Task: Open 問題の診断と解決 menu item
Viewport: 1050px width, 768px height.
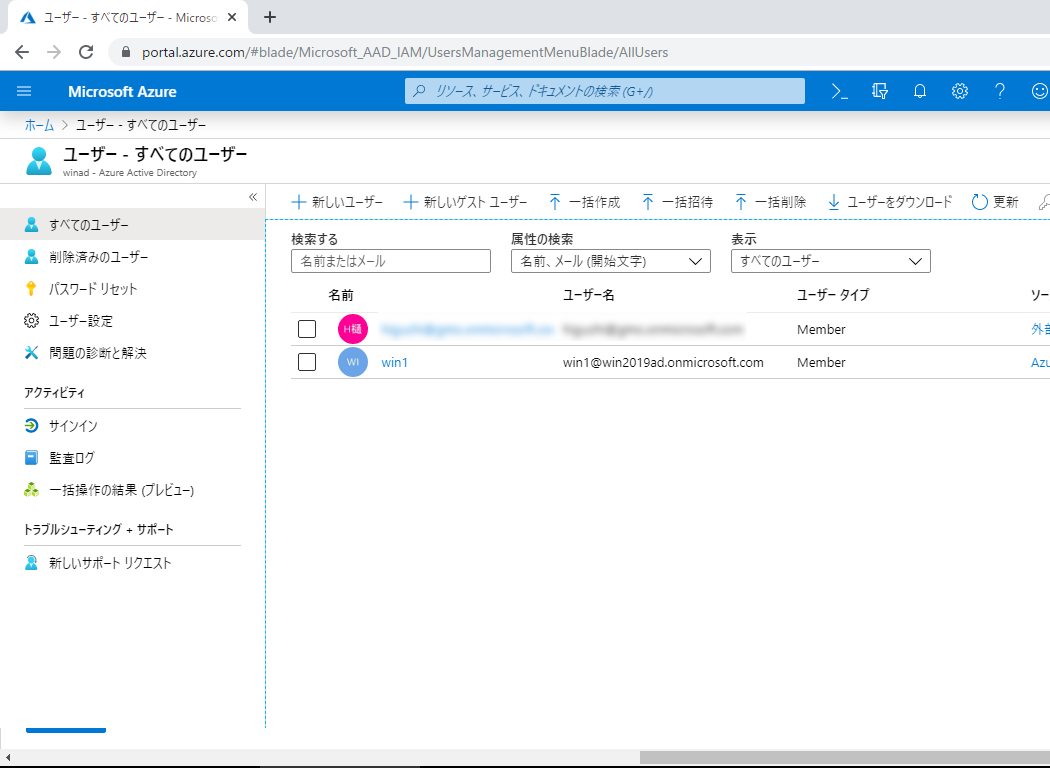Action: coord(133,353)
